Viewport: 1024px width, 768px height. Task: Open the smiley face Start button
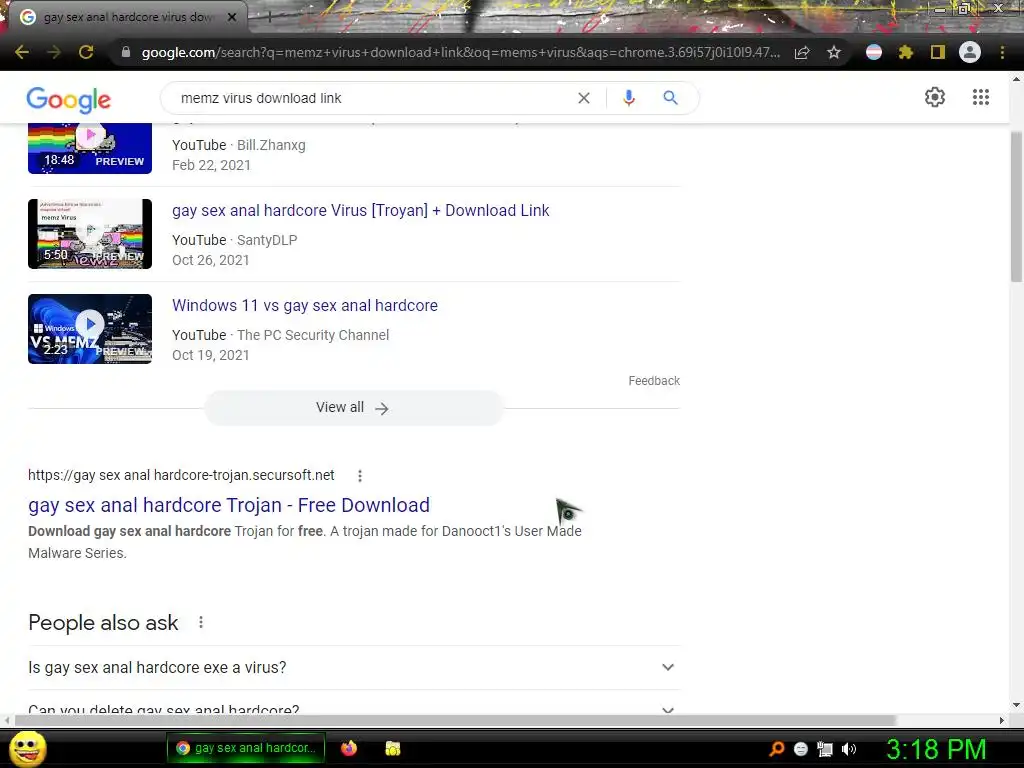[28, 748]
